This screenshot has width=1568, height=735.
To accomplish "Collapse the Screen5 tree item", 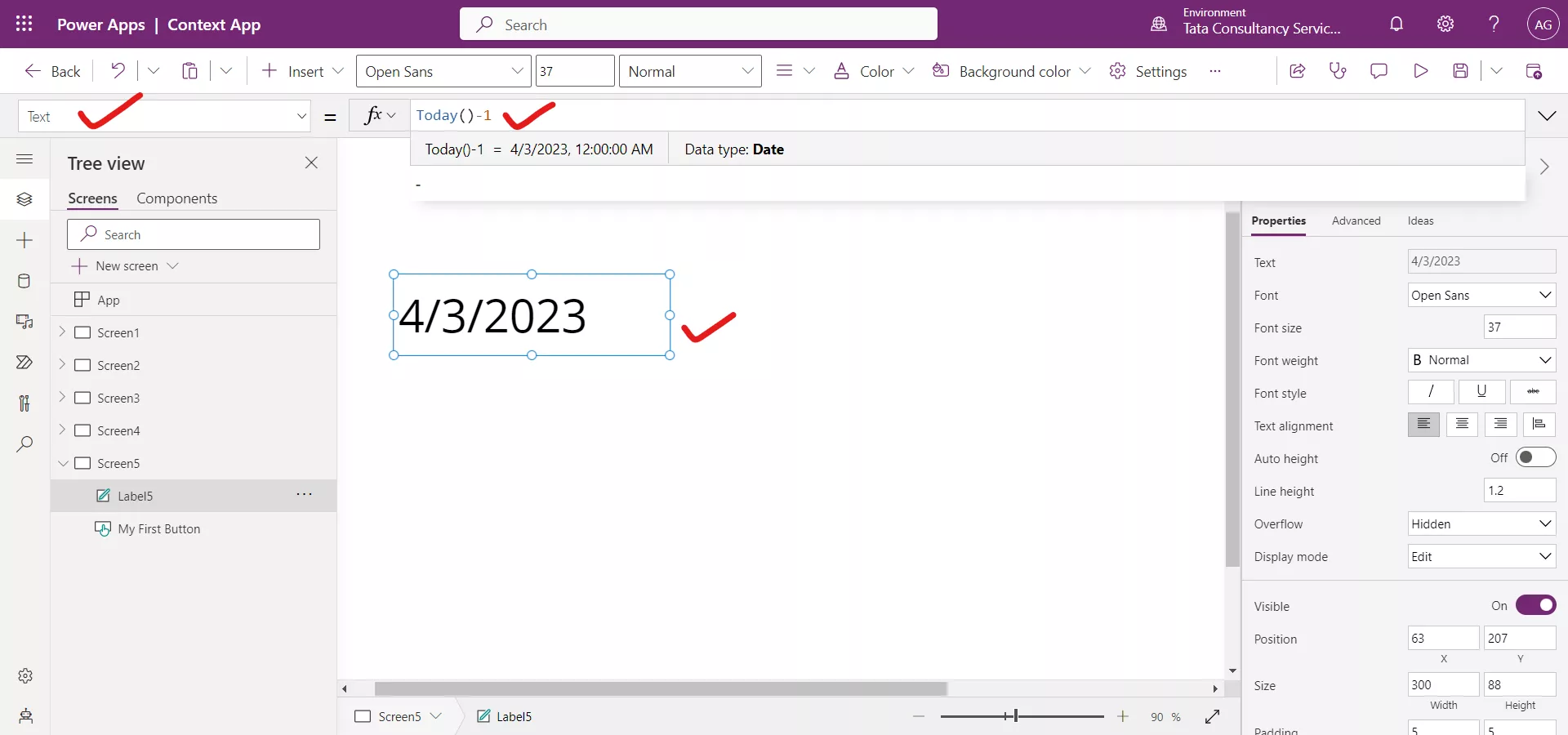I will tap(63, 463).
